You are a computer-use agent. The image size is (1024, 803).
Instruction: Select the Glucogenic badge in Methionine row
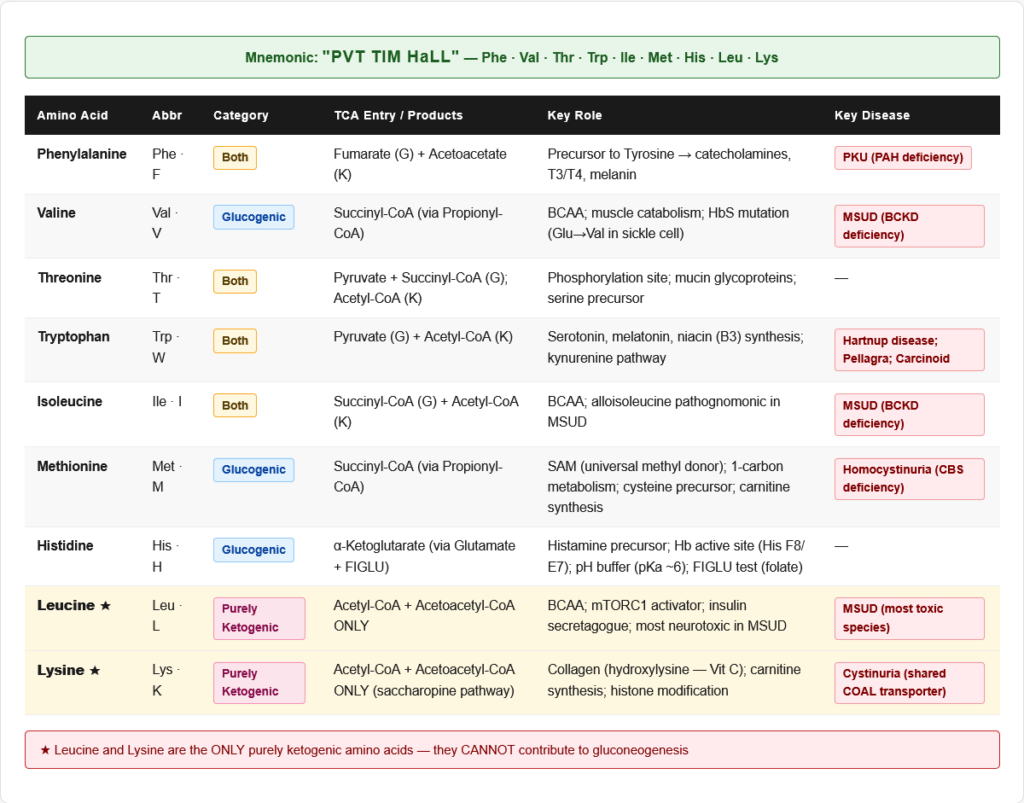[253, 470]
